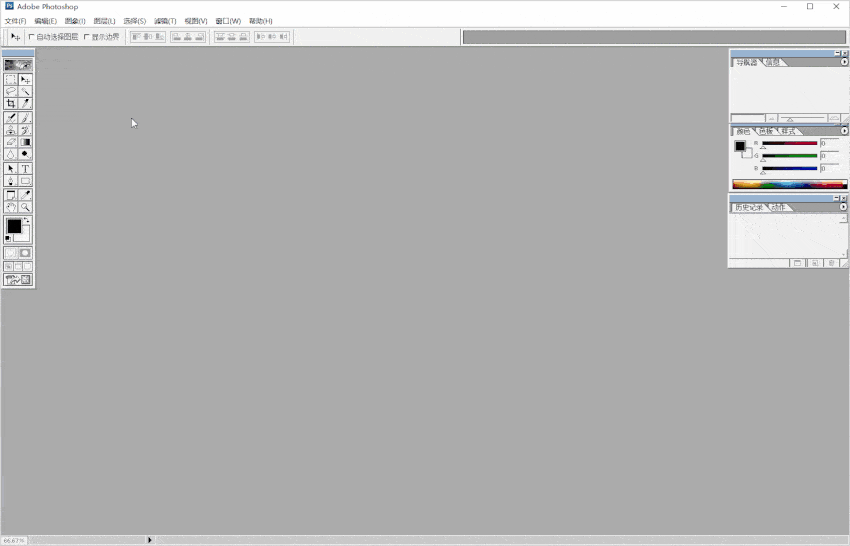Switch to the 动作 tab

tap(778, 208)
